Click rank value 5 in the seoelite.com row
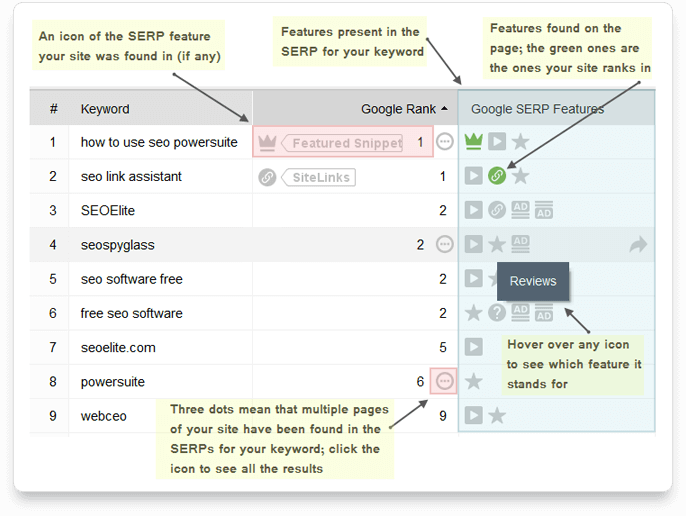The width and height of the screenshot is (686, 516). 443,348
